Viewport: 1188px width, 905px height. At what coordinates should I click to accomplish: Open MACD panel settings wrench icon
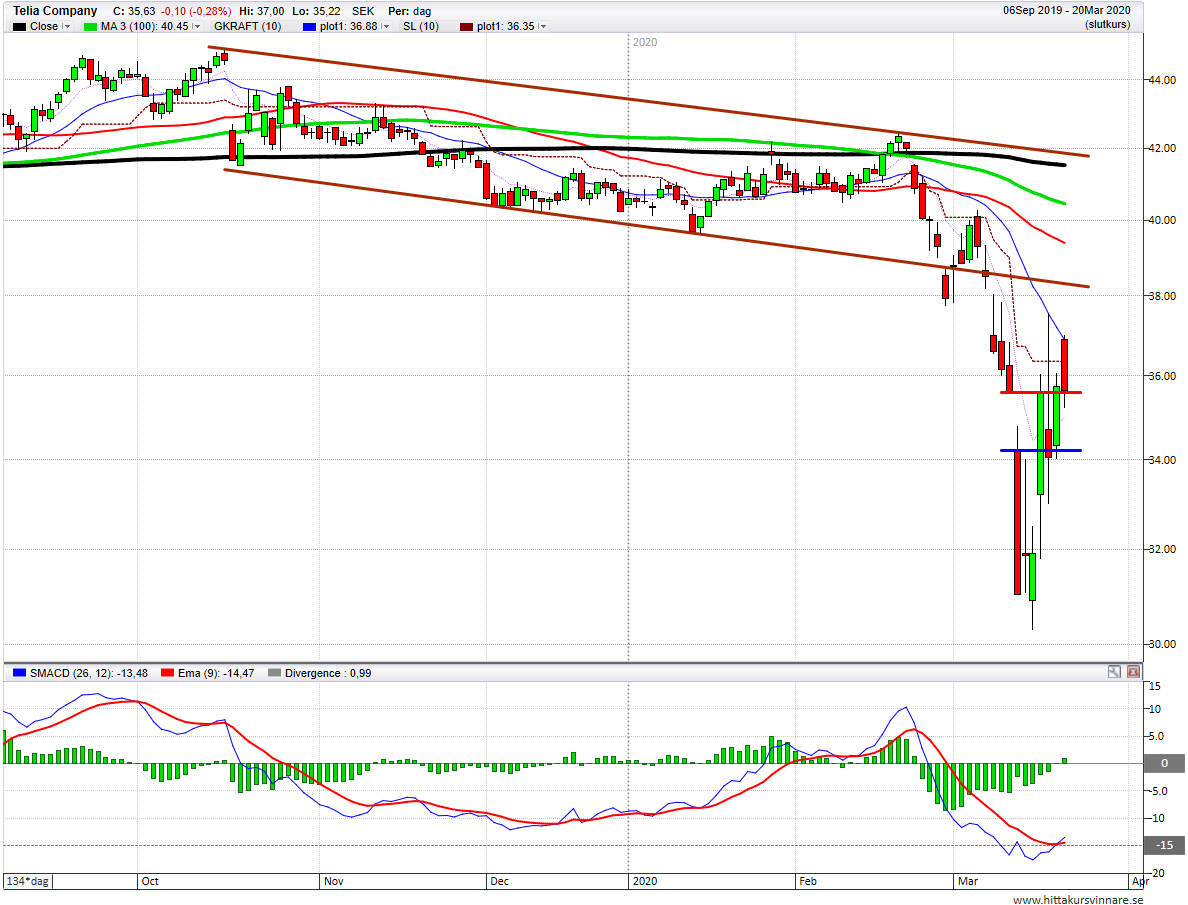[1114, 672]
